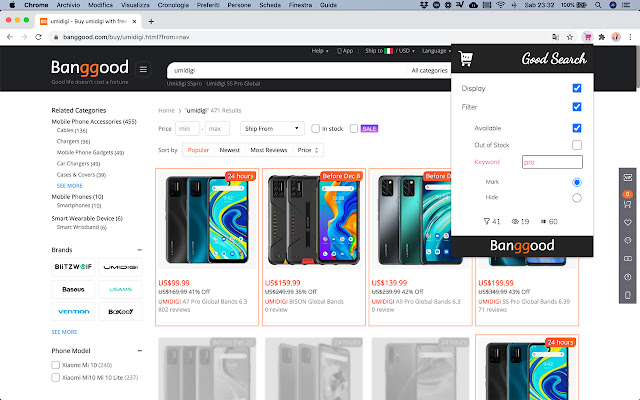Click the min price input field
This screenshot has height=400, width=640.
pyautogui.click(x=187, y=129)
